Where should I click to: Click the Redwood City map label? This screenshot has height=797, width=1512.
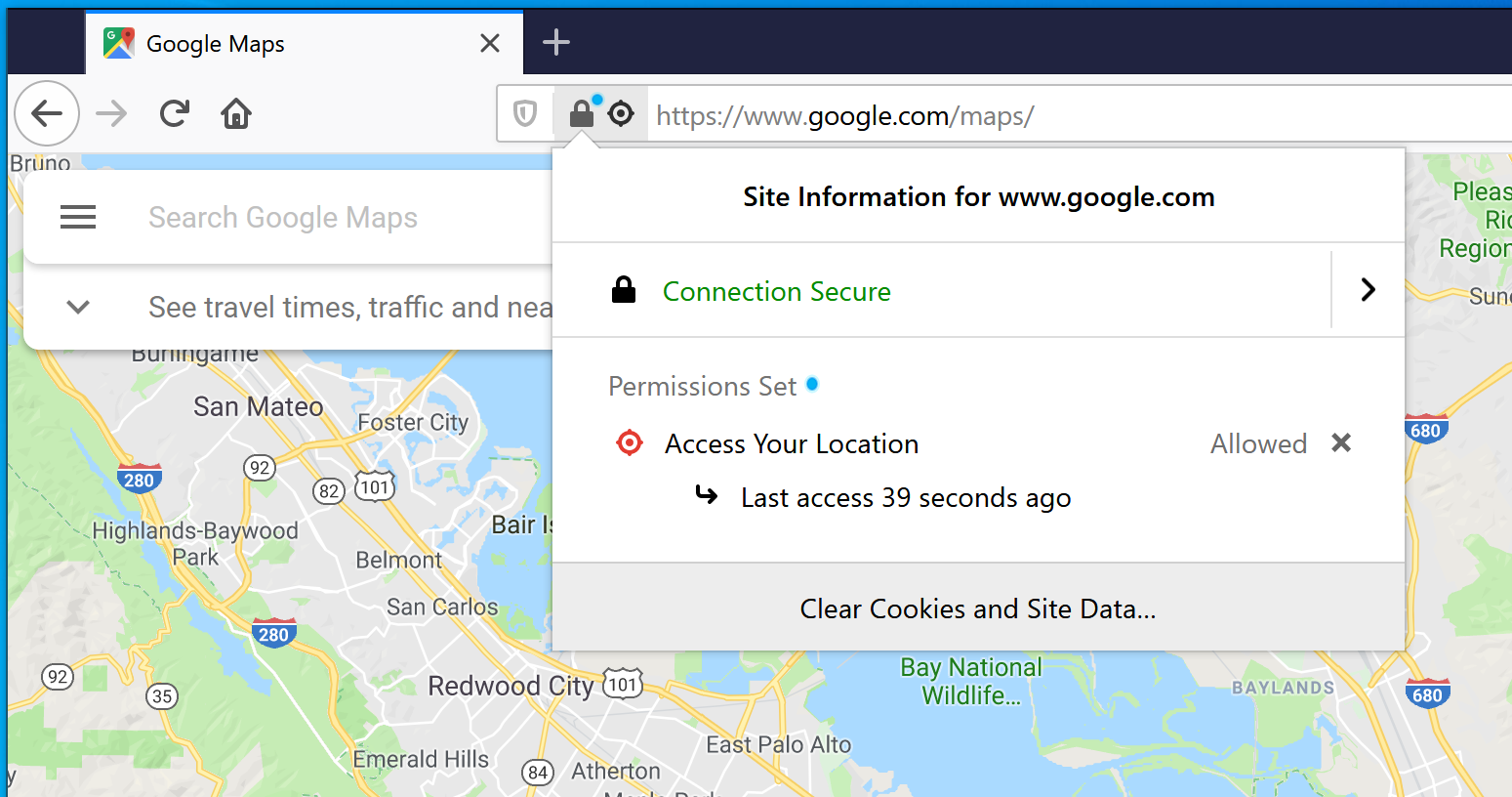511,687
